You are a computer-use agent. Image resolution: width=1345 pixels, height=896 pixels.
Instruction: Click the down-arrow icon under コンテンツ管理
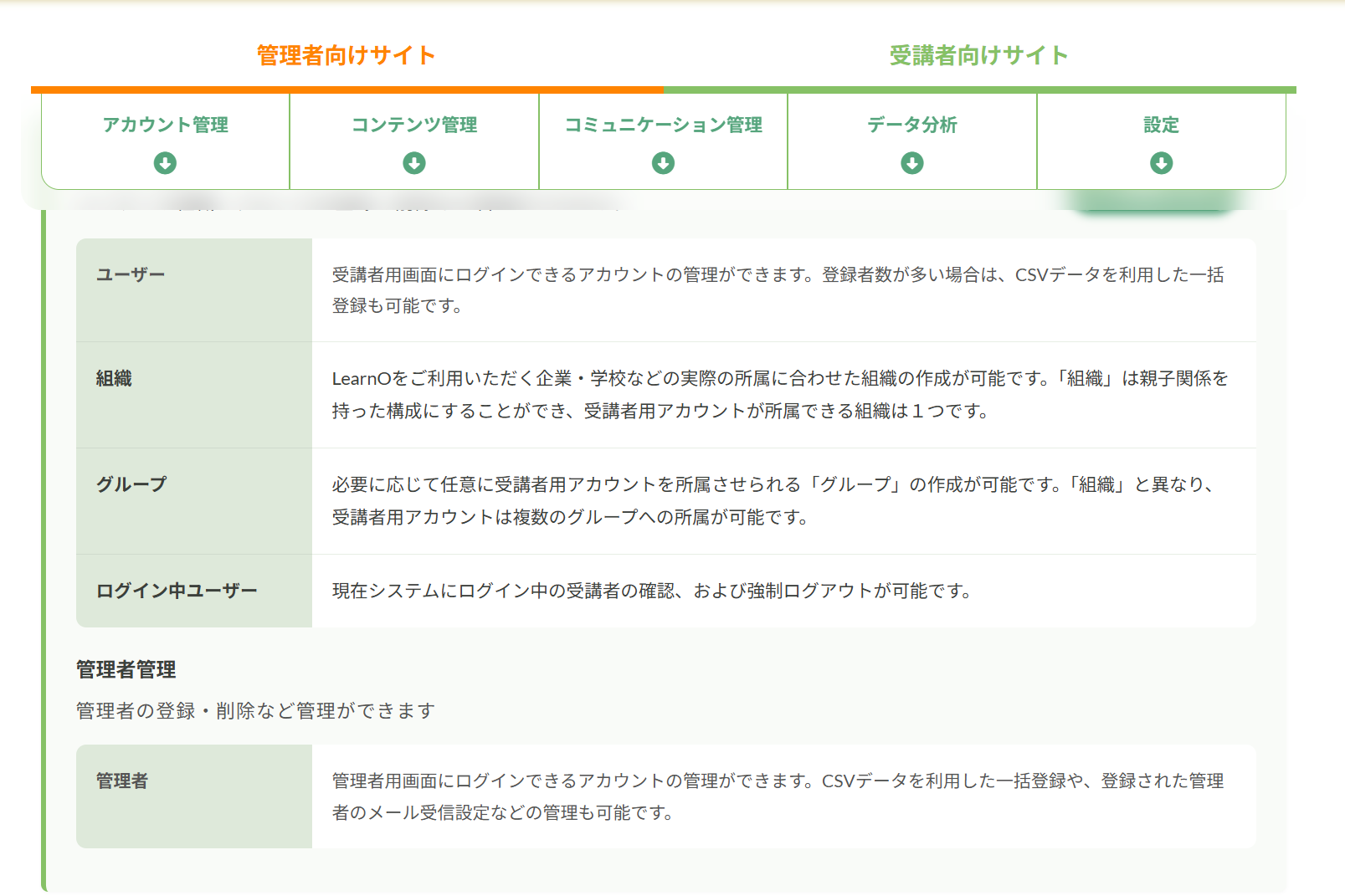point(414,162)
